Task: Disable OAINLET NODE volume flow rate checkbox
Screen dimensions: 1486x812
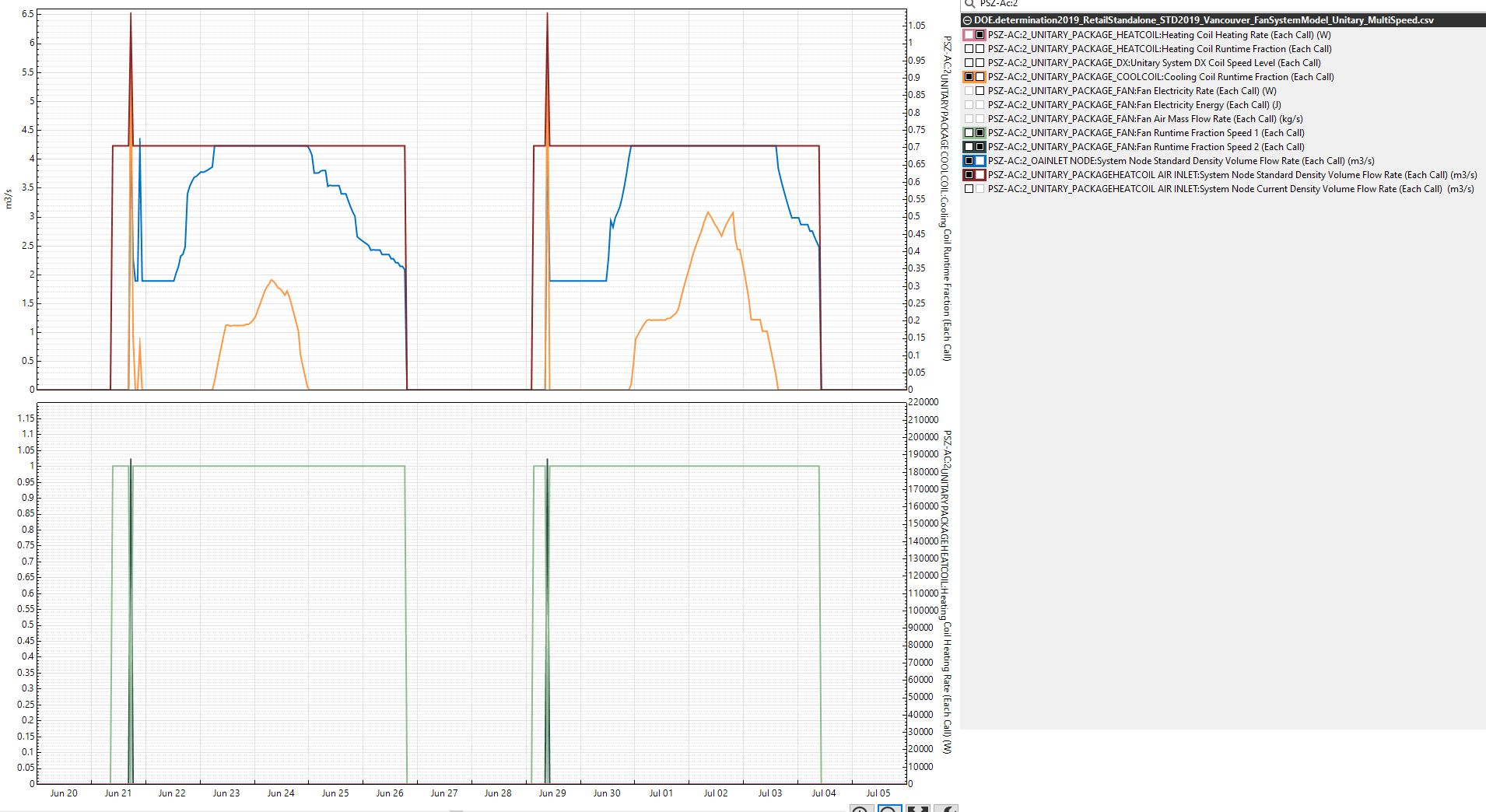Action: coord(969,160)
